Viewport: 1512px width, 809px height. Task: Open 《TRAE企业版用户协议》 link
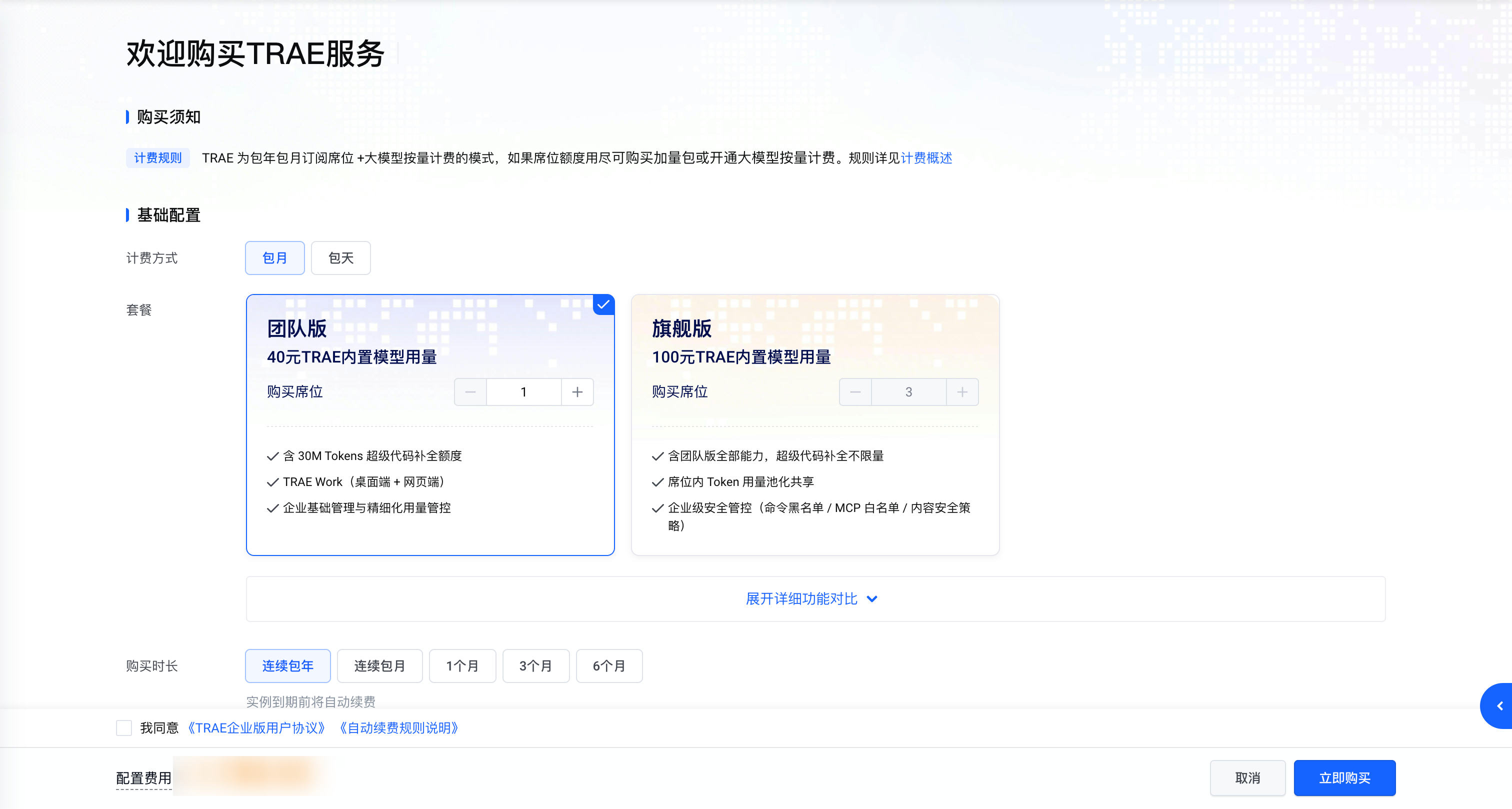(256, 728)
